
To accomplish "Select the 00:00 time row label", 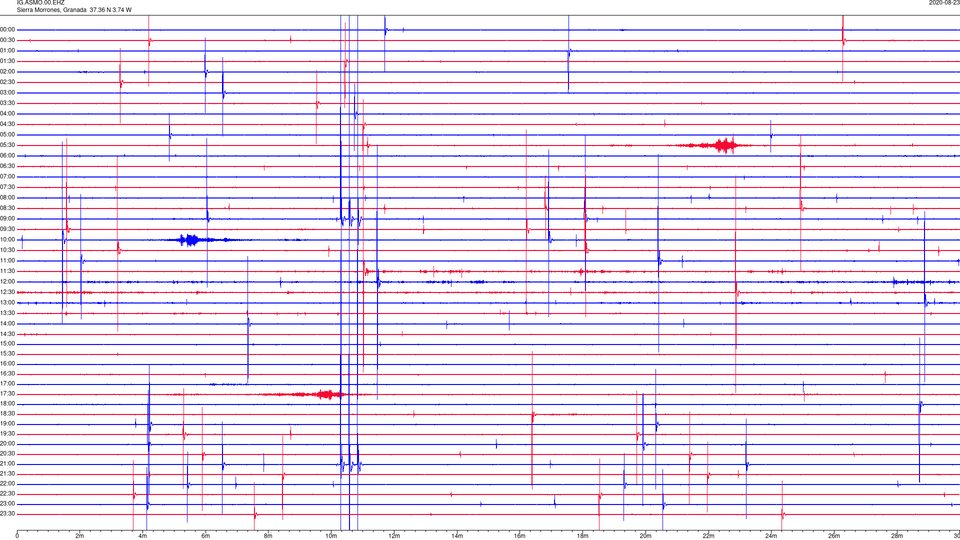I will (x=8, y=29).
